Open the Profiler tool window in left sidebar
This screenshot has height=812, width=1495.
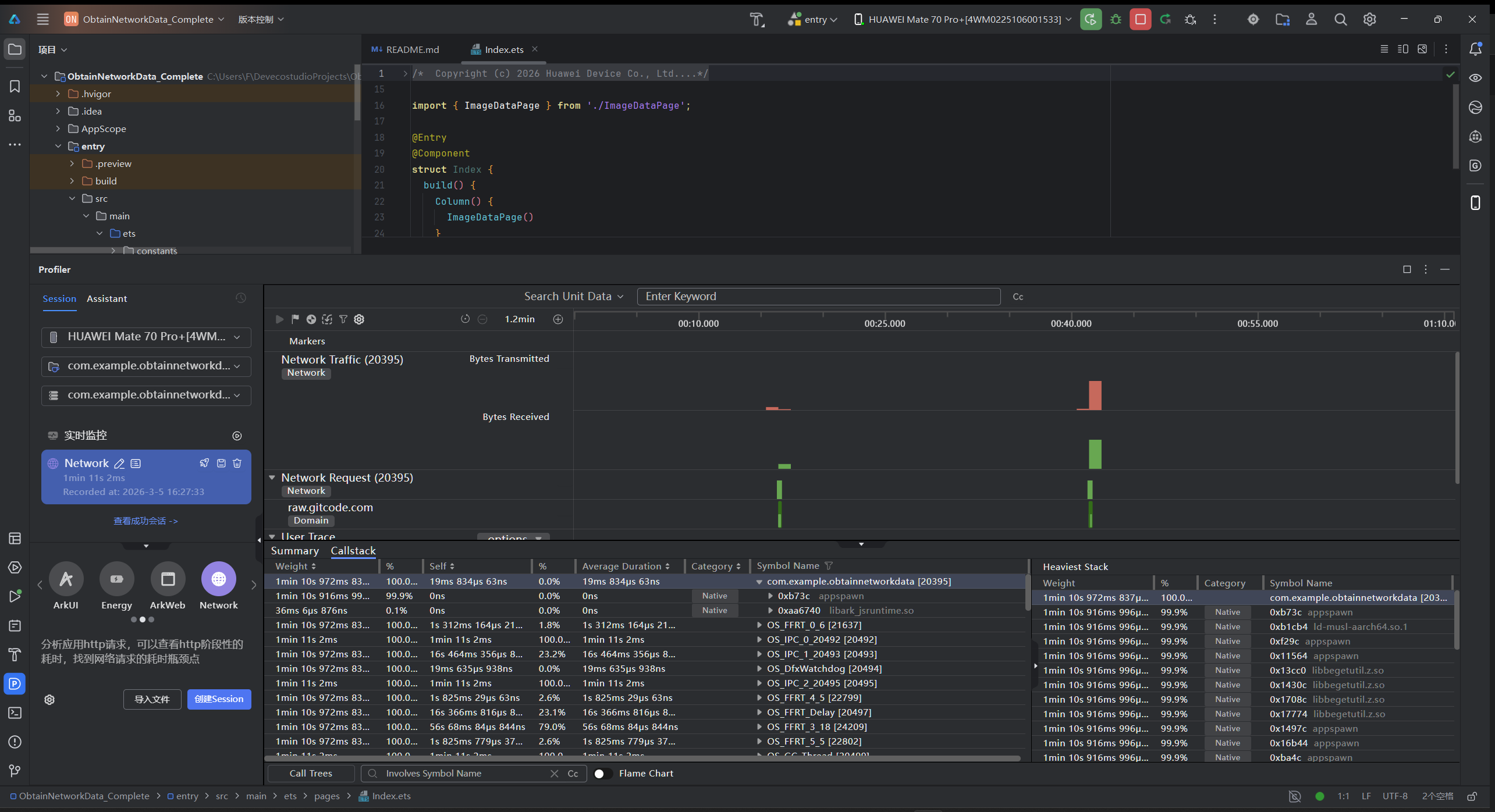(15, 684)
